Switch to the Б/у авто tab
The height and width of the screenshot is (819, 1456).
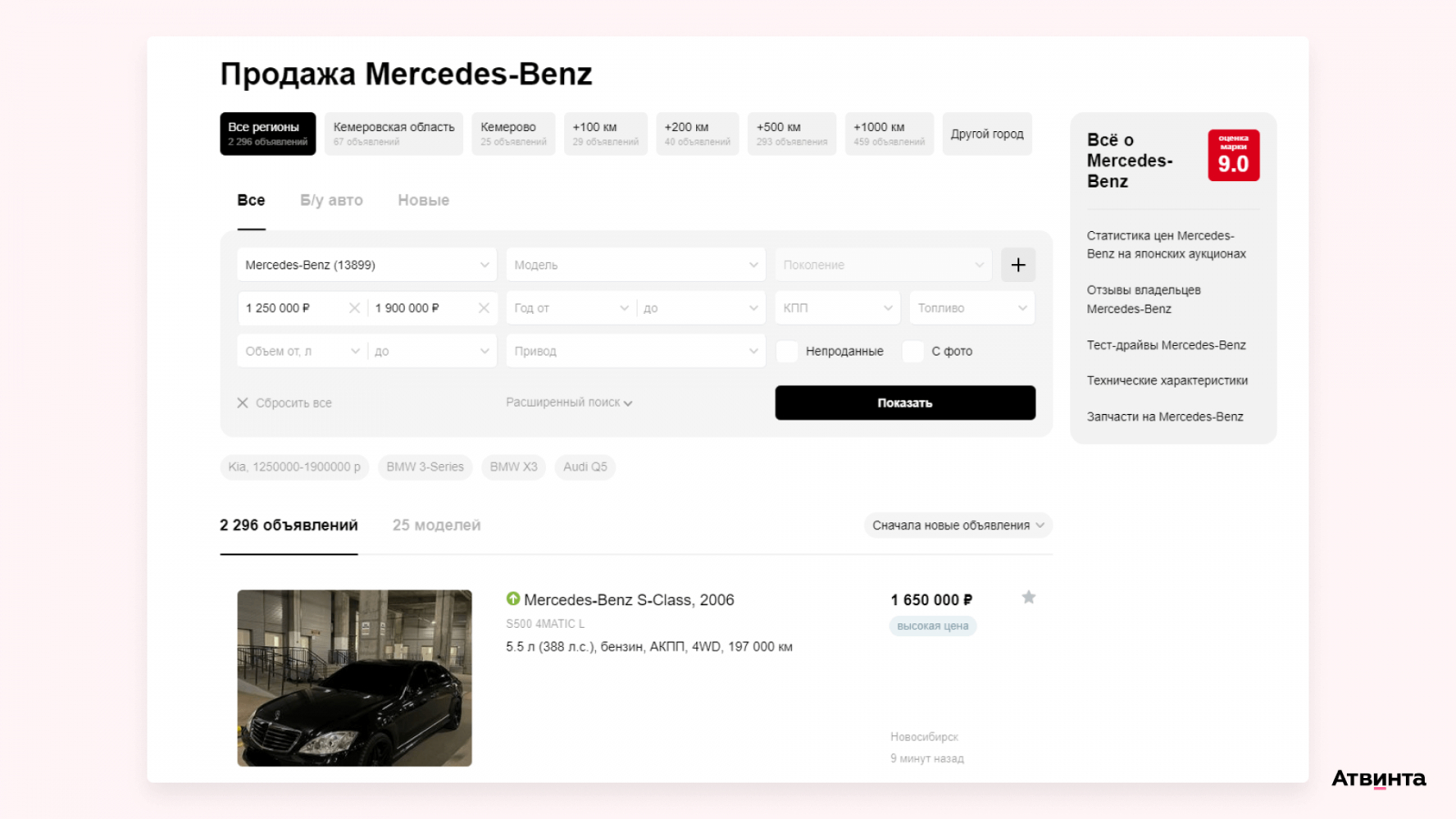331,200
